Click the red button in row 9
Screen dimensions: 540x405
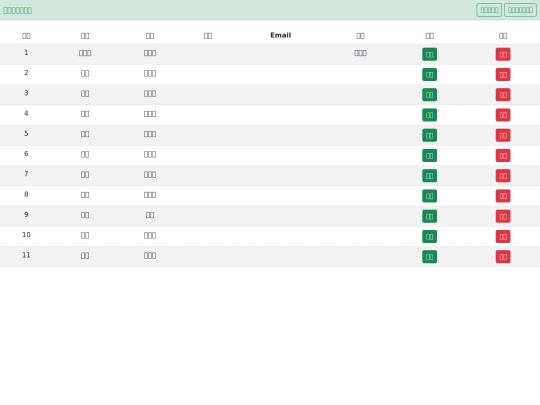point(503,216)
